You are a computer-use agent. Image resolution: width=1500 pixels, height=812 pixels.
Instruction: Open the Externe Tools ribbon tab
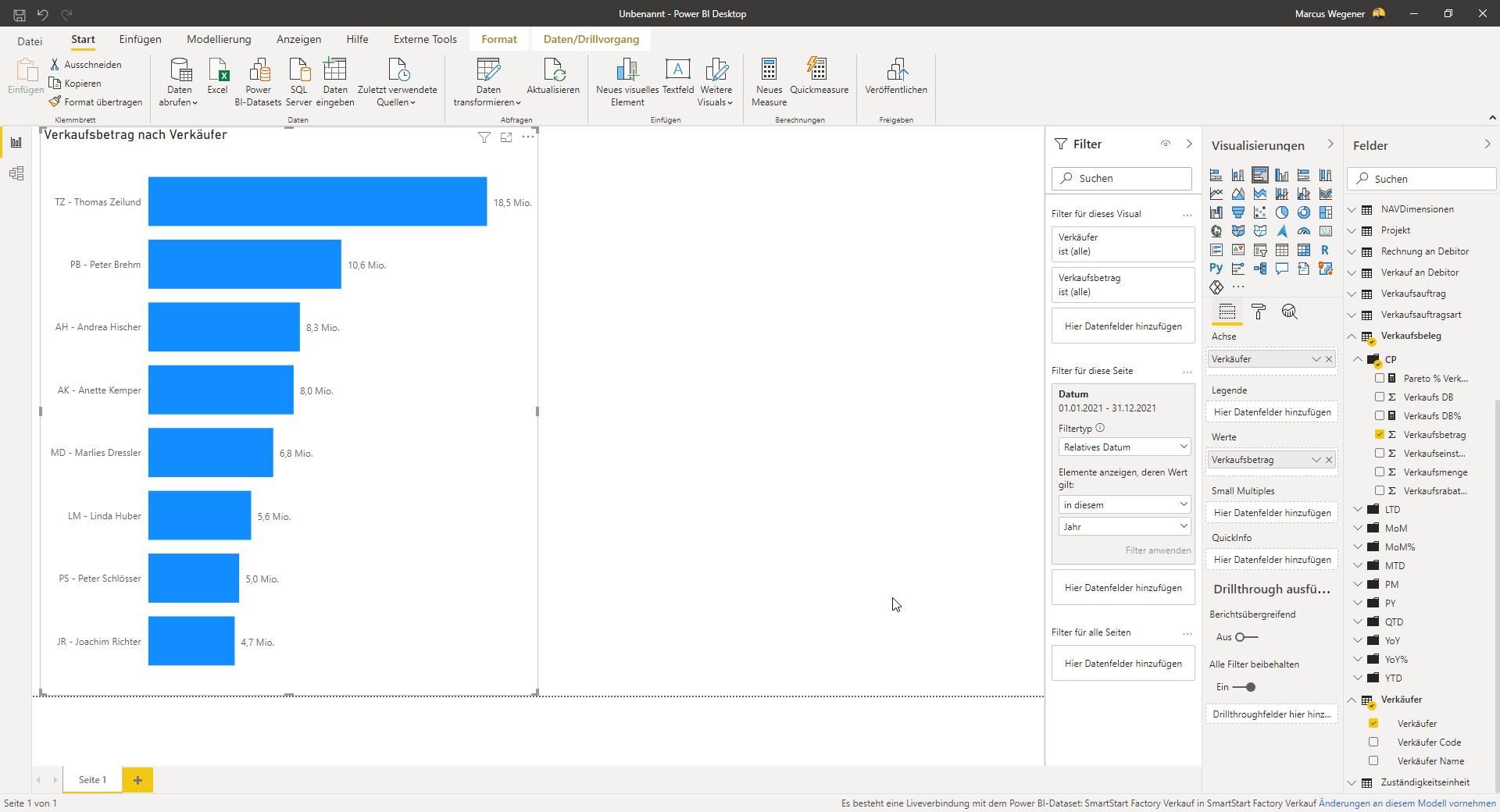[425, 39]
